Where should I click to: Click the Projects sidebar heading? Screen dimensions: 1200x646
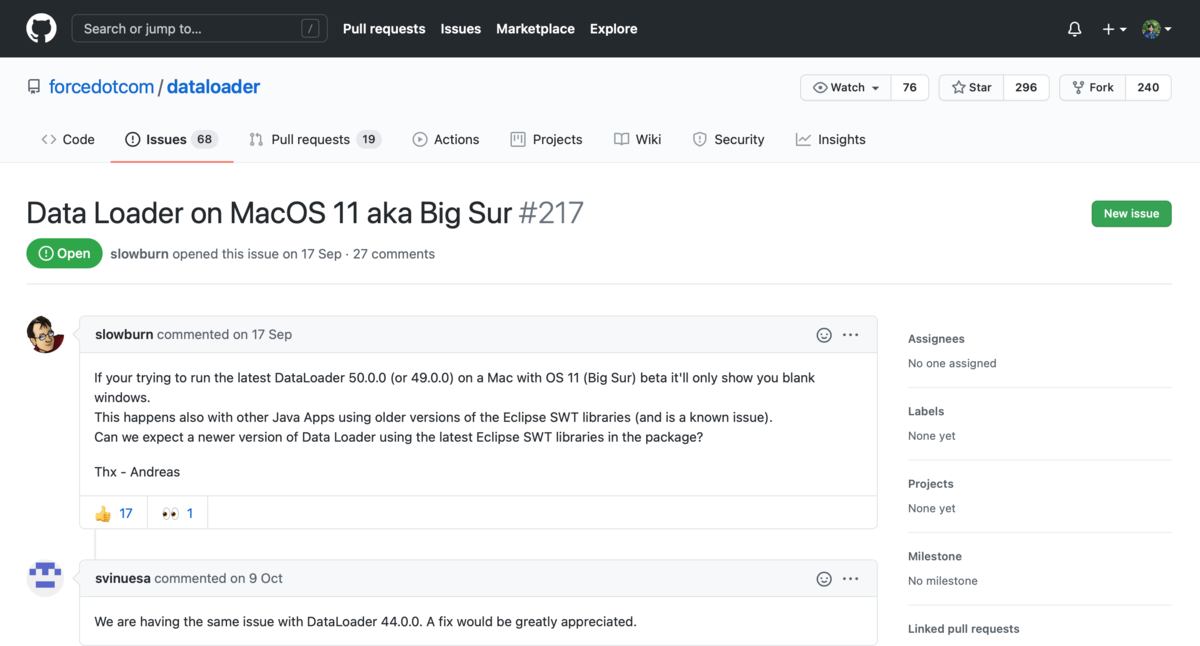tap(931, 484)
